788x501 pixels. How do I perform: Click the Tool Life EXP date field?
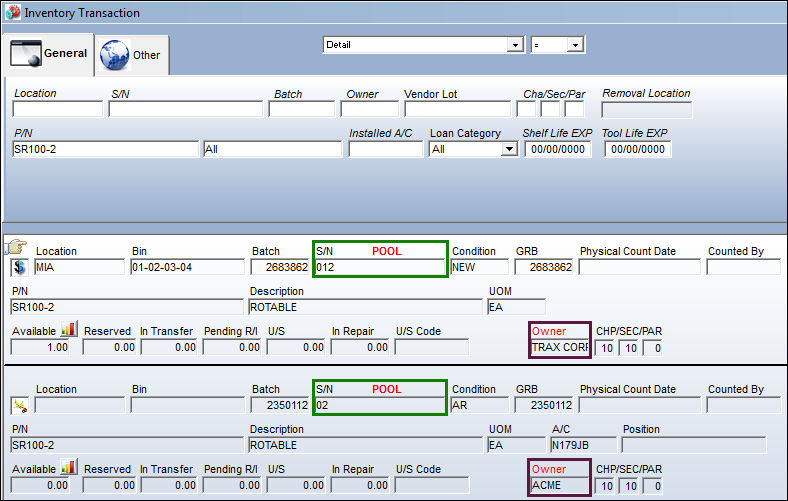(x=638, y=149)
